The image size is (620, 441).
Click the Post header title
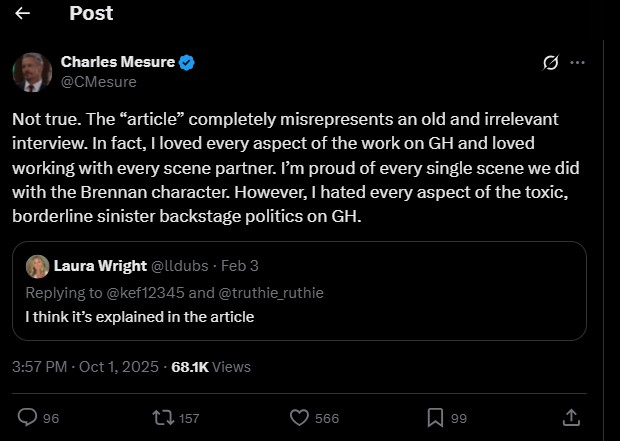[91, 14]
